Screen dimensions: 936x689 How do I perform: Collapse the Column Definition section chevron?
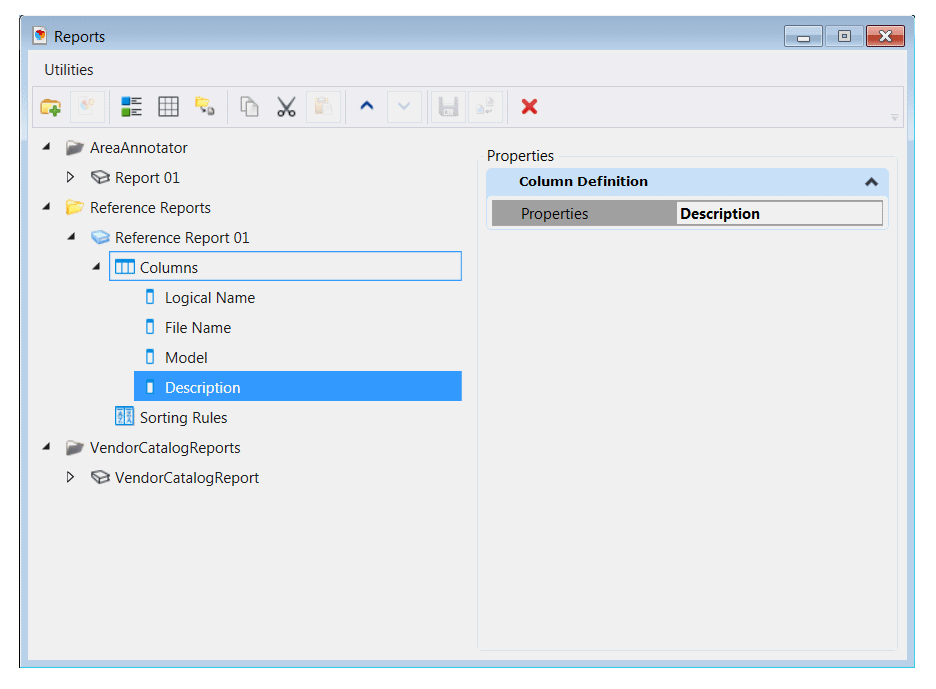[x=872, y=182]
